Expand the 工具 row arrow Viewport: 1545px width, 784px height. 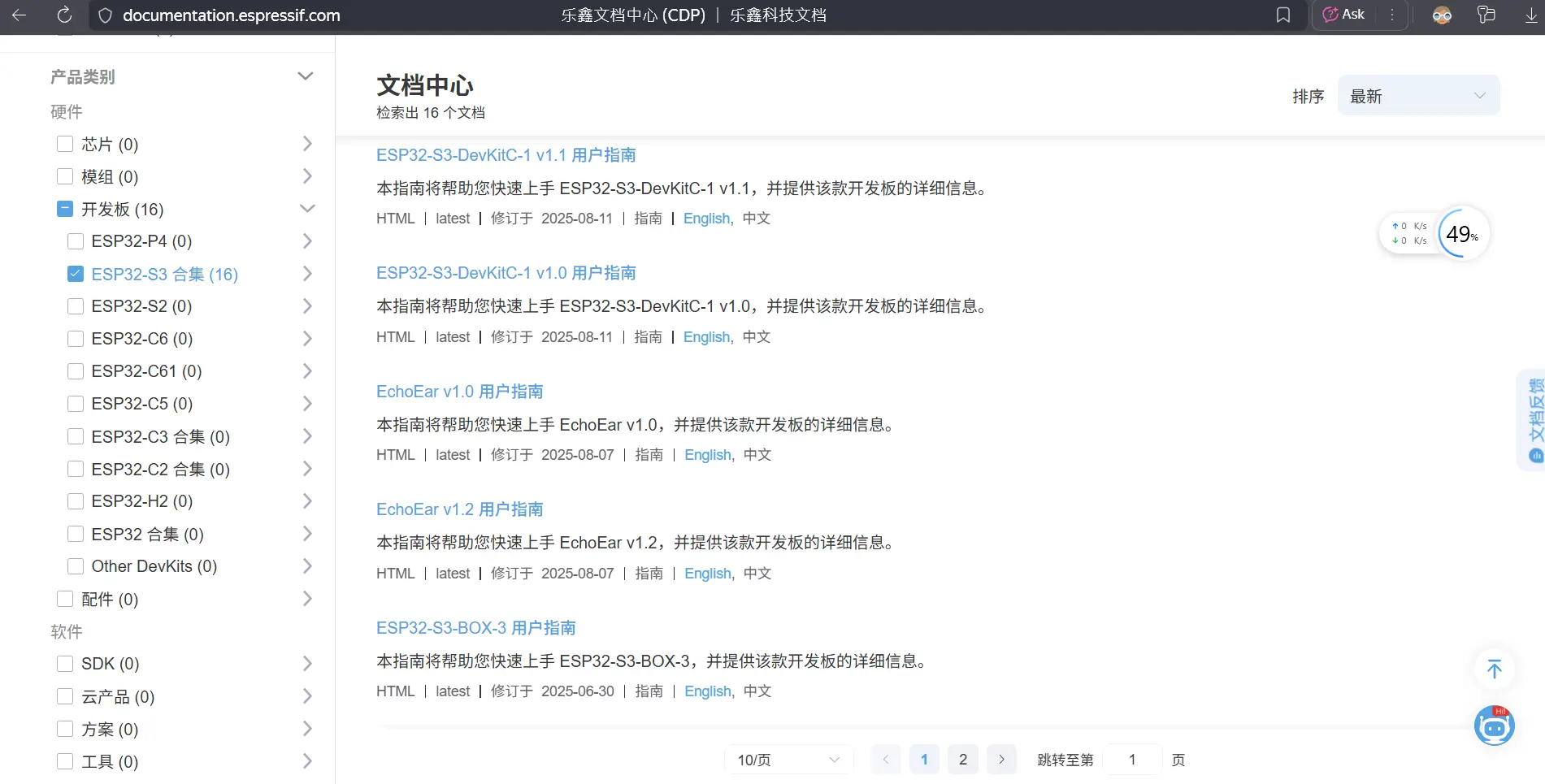(307, 761)
